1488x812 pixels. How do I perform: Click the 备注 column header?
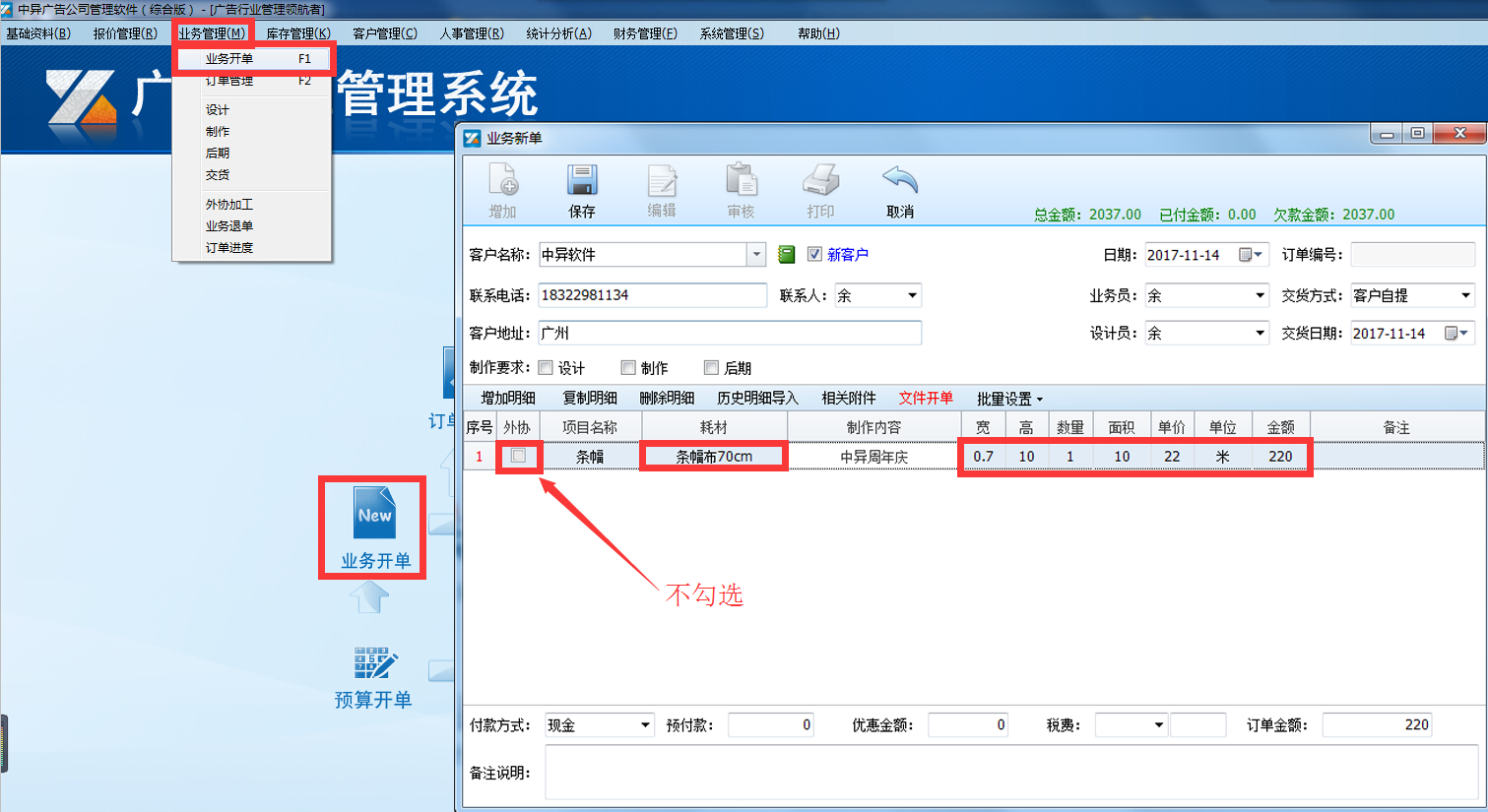pos(1396,427)
